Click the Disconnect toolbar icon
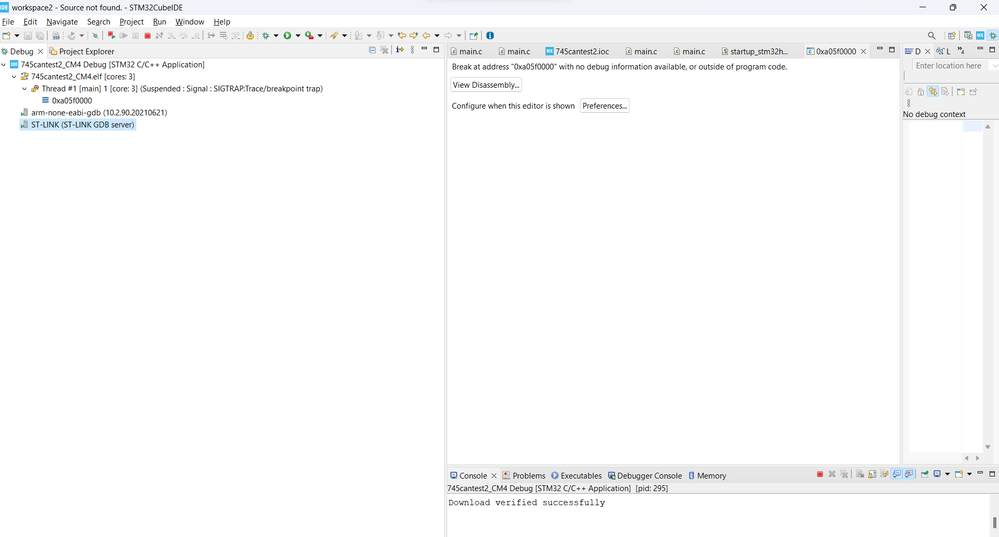Viewport: 999px width, 537px height. [x=159, y=36]
